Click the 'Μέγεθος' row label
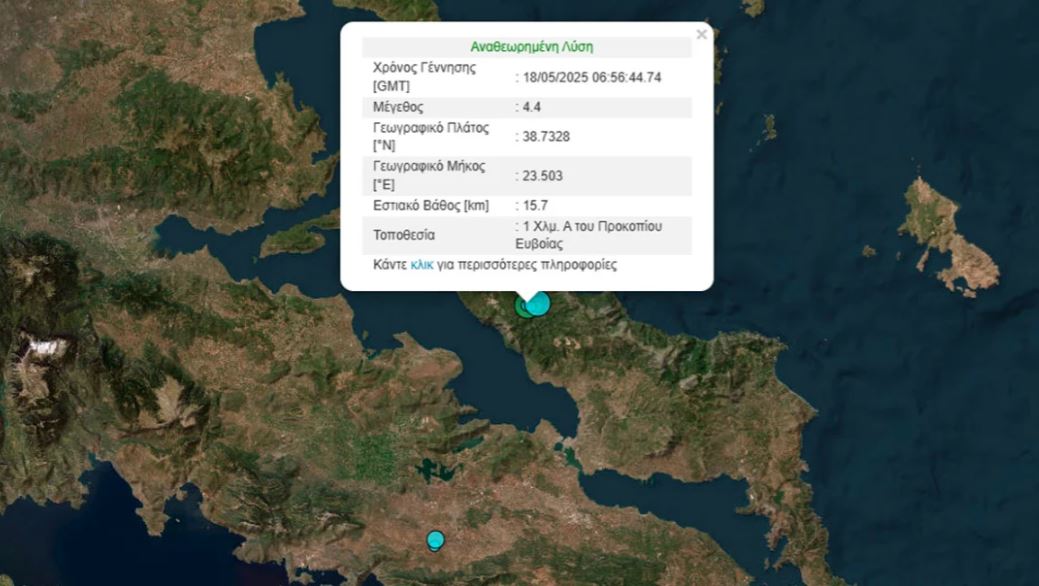The image size is (1039, 586). click(398, 107)
